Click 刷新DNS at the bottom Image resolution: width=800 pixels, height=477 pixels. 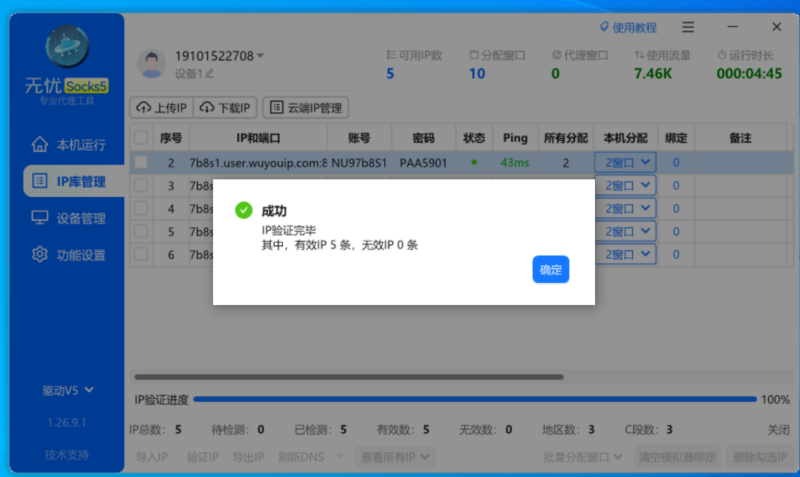point(301,457)
